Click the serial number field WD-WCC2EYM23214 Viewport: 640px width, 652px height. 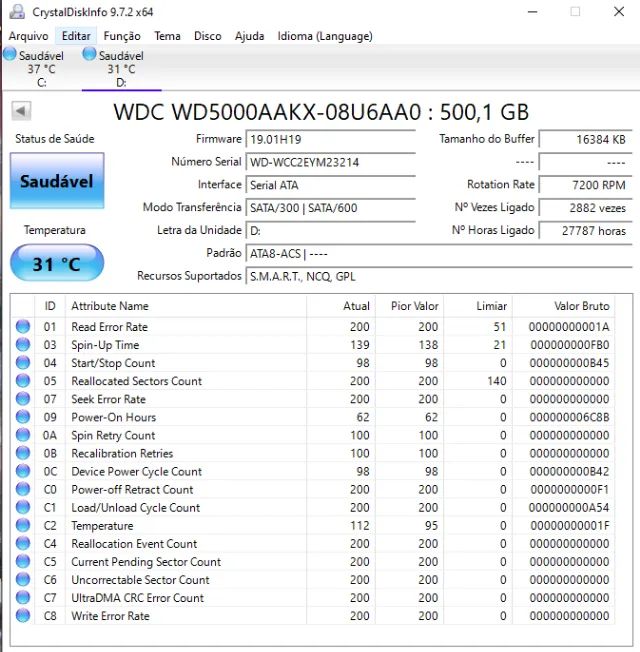(x=331, y=162)
